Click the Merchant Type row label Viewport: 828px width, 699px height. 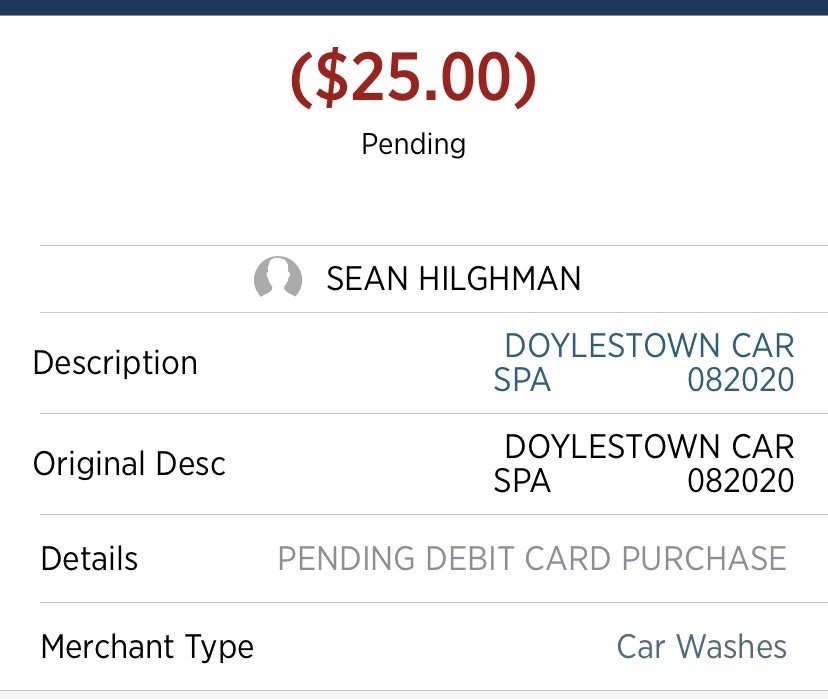coord(146,647)
